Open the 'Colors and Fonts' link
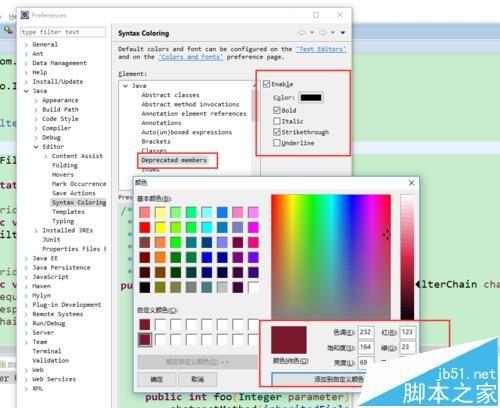This screenshot has width=500, height=408. 191,57
